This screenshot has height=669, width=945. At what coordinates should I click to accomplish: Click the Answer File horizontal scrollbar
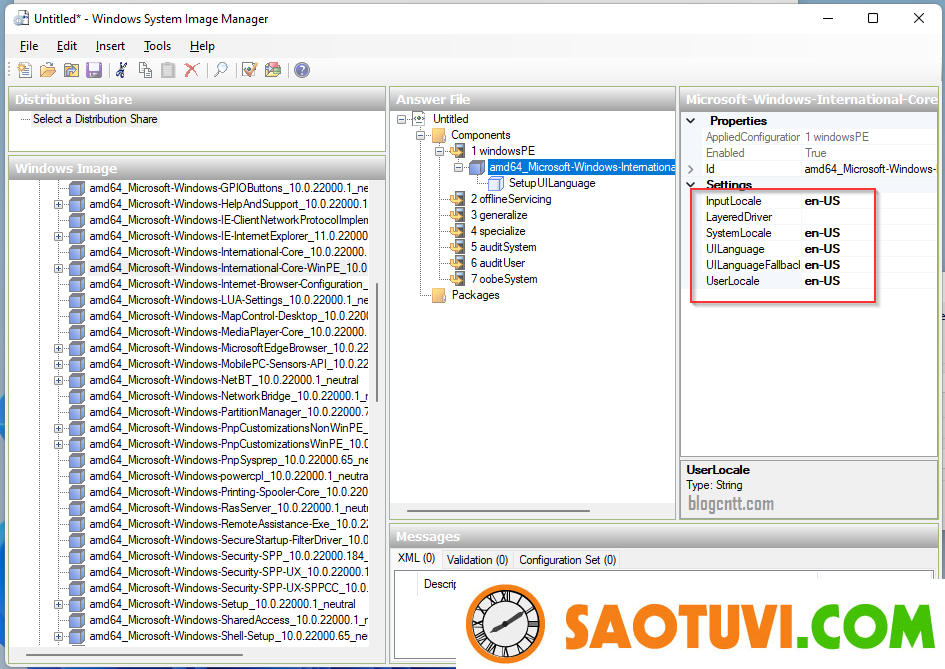498,510
